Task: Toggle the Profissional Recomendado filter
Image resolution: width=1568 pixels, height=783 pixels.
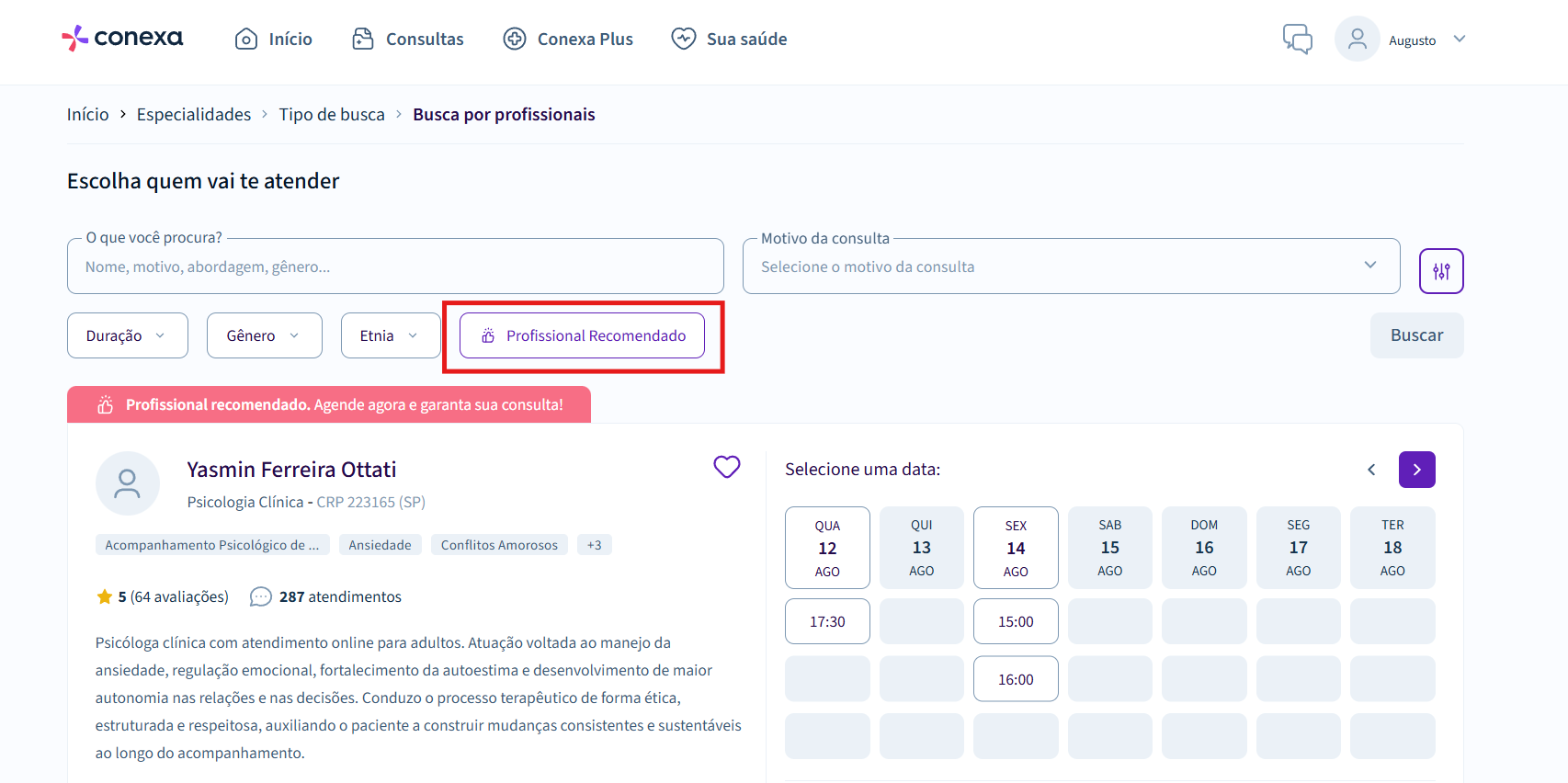Action: click(x=582, y=335)
